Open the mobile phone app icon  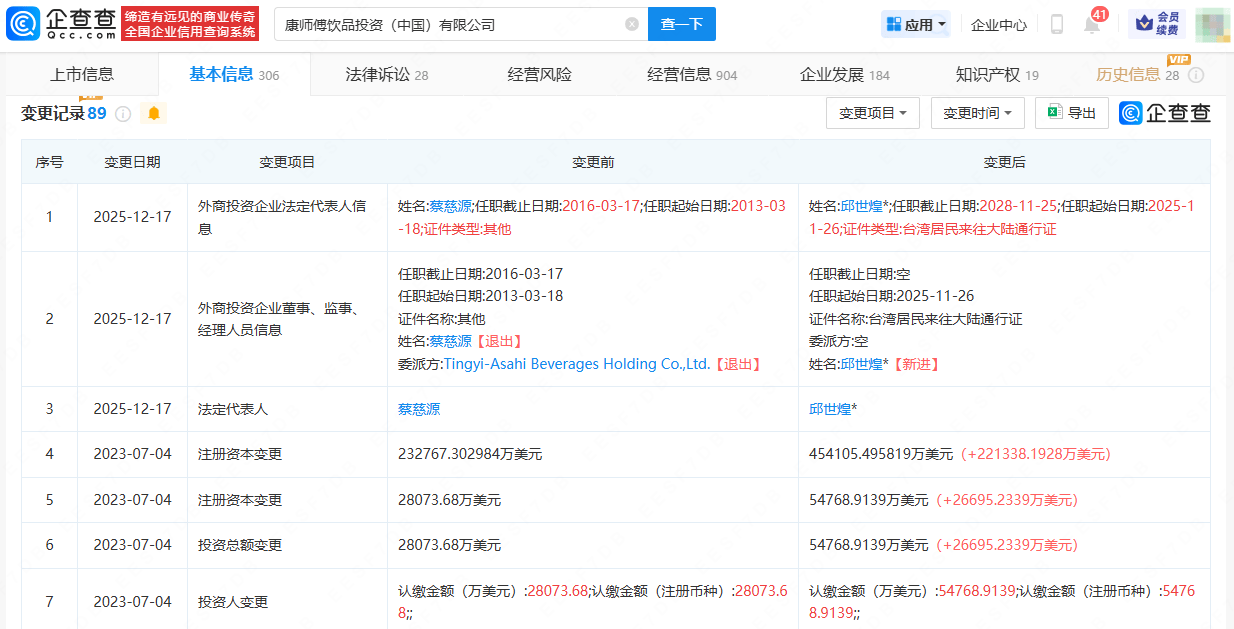1056,24
